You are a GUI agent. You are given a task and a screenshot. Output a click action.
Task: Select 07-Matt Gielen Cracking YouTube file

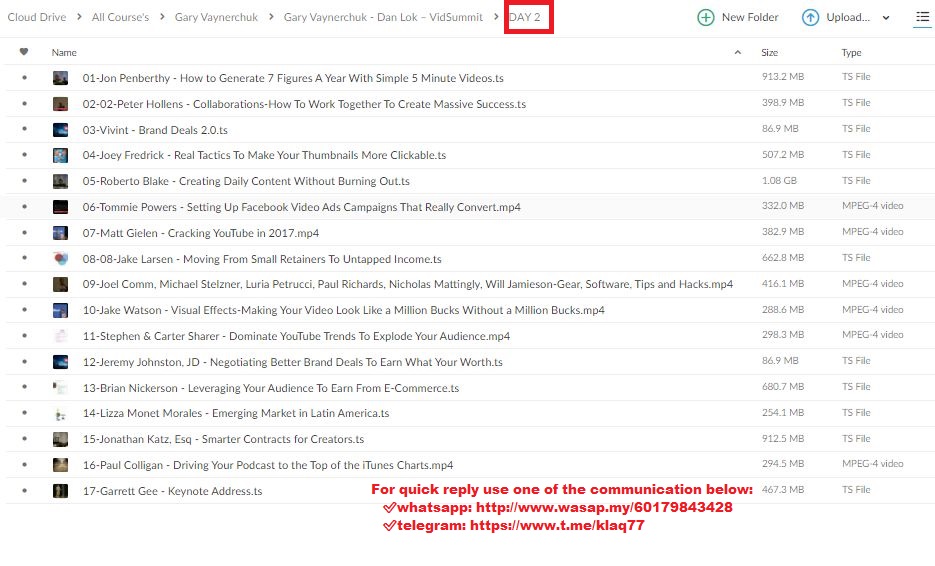coord(201,233)
